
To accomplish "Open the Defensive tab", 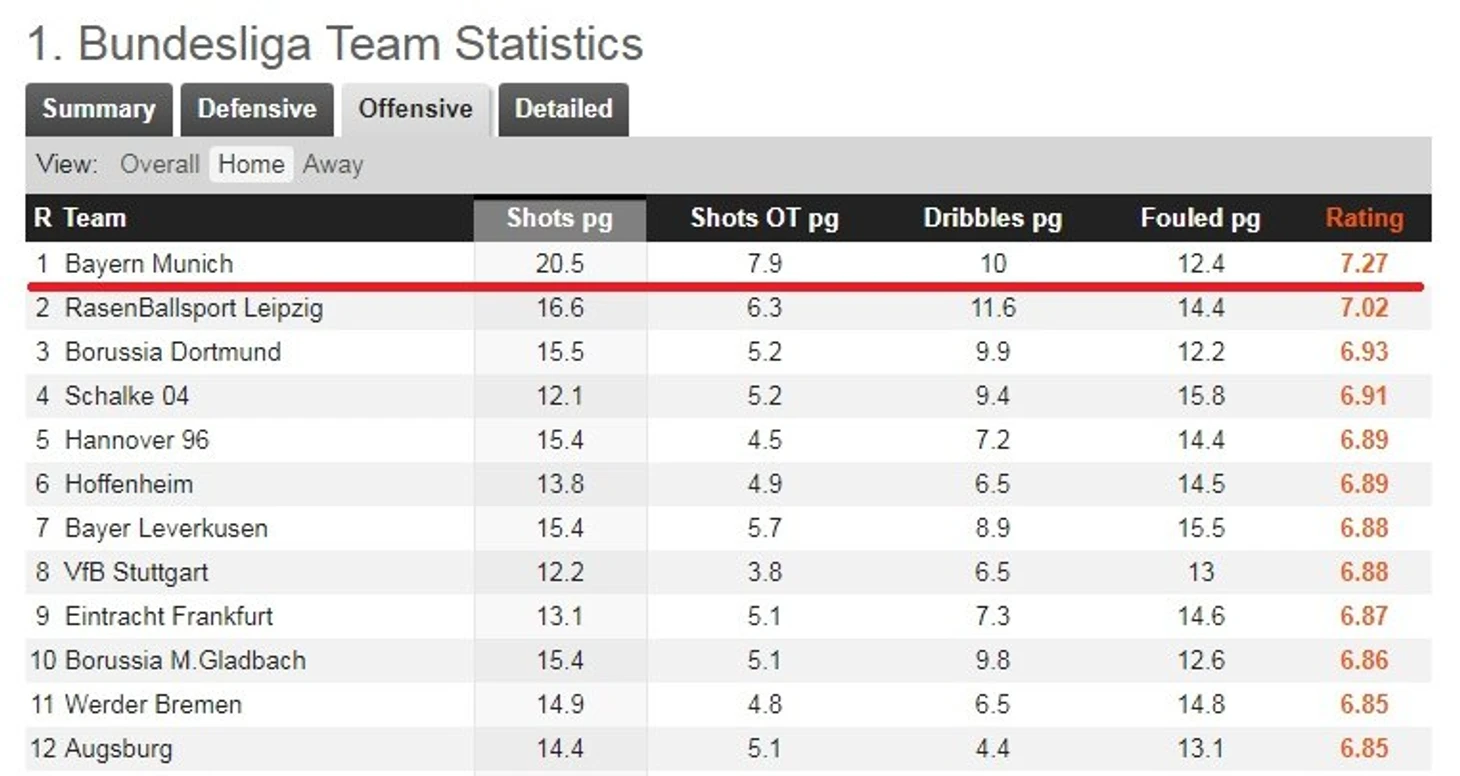I will pyautogui.click(x=257, y=109).
